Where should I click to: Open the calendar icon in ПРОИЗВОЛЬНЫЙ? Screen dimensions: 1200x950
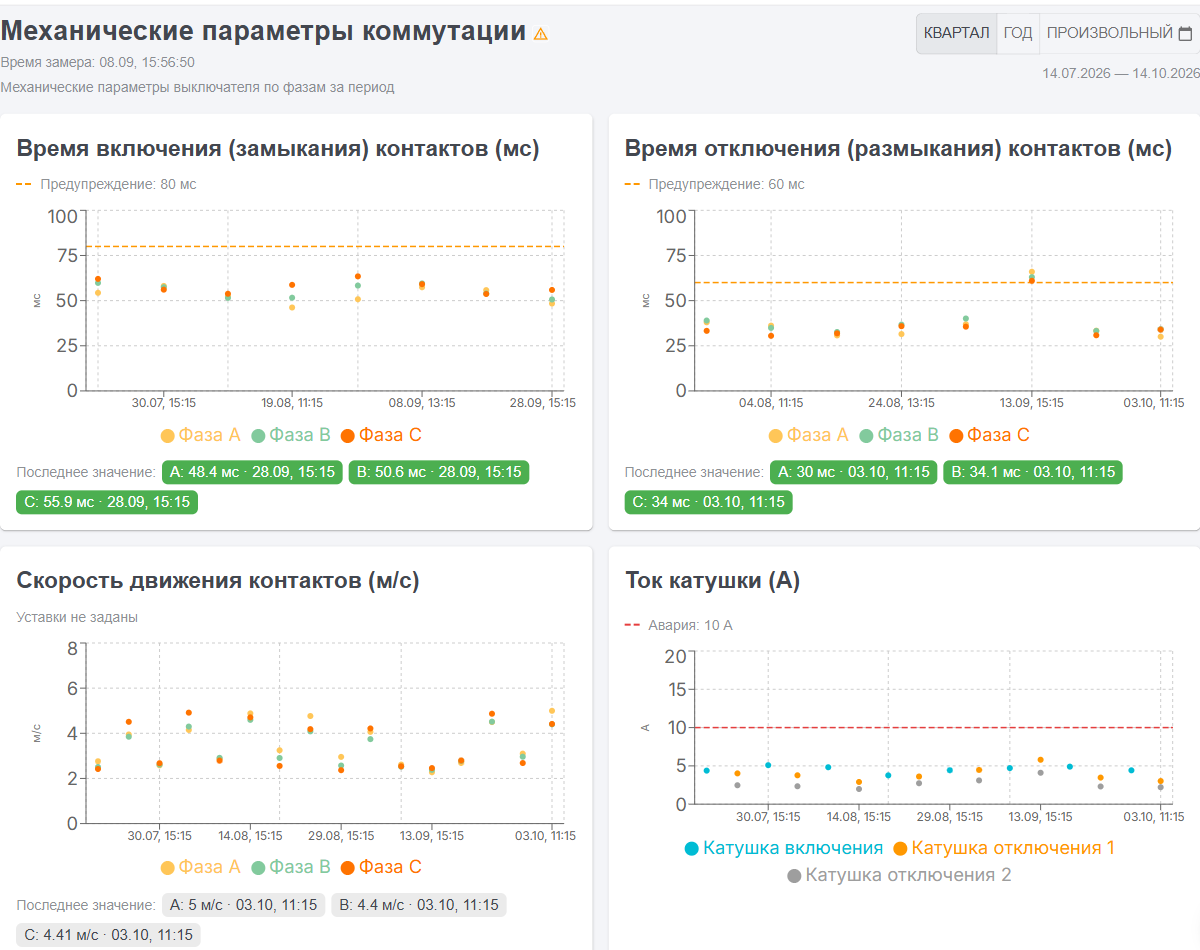tap(1185, 34)
